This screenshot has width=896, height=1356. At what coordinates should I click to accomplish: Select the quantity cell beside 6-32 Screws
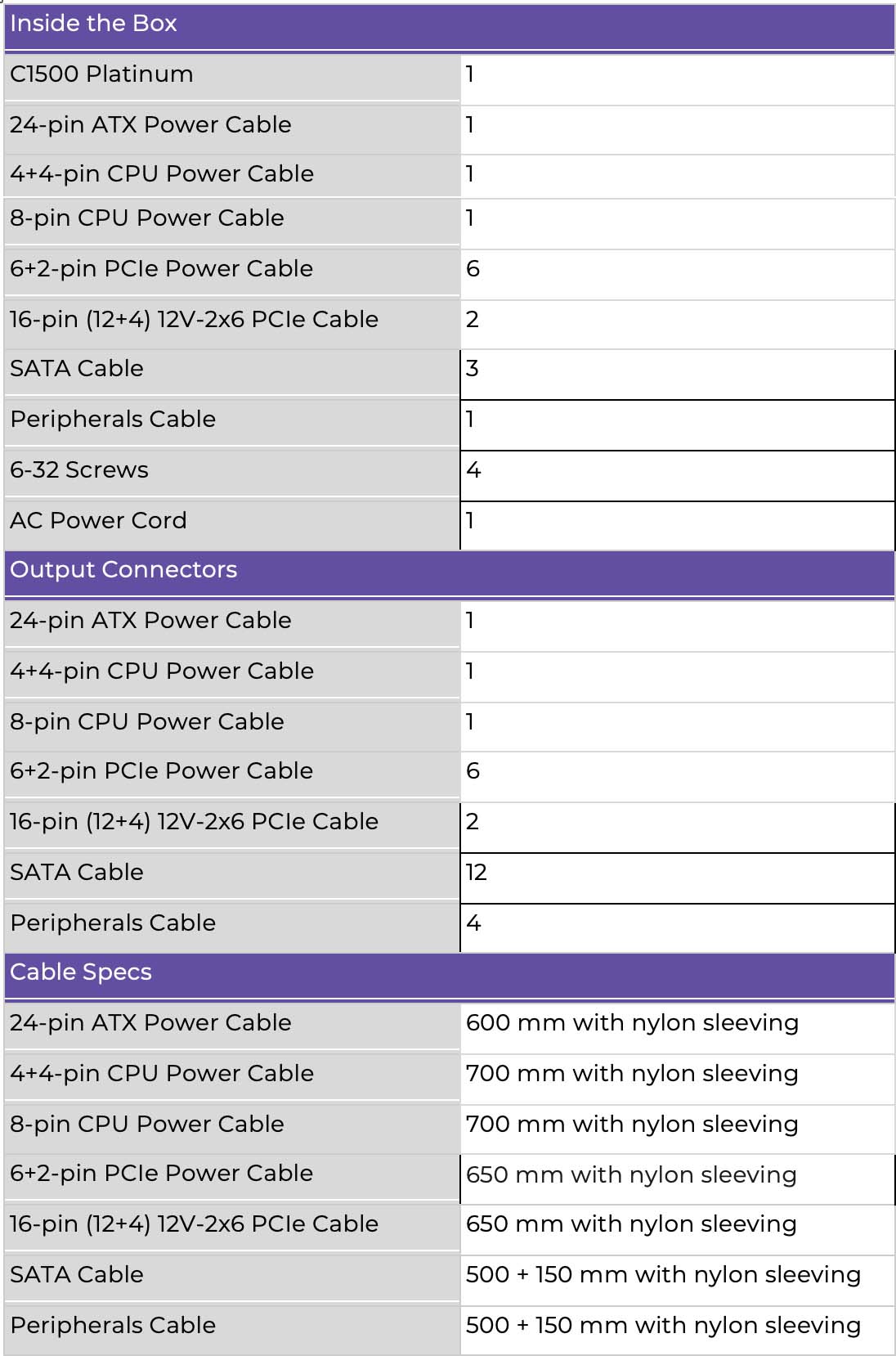473,470
